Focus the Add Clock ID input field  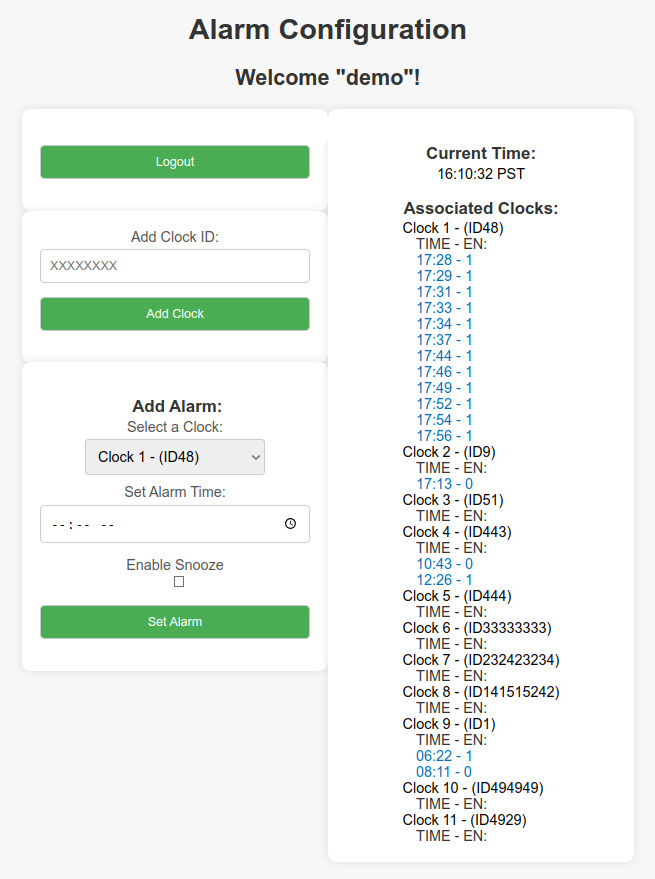(x=175, y=266)
